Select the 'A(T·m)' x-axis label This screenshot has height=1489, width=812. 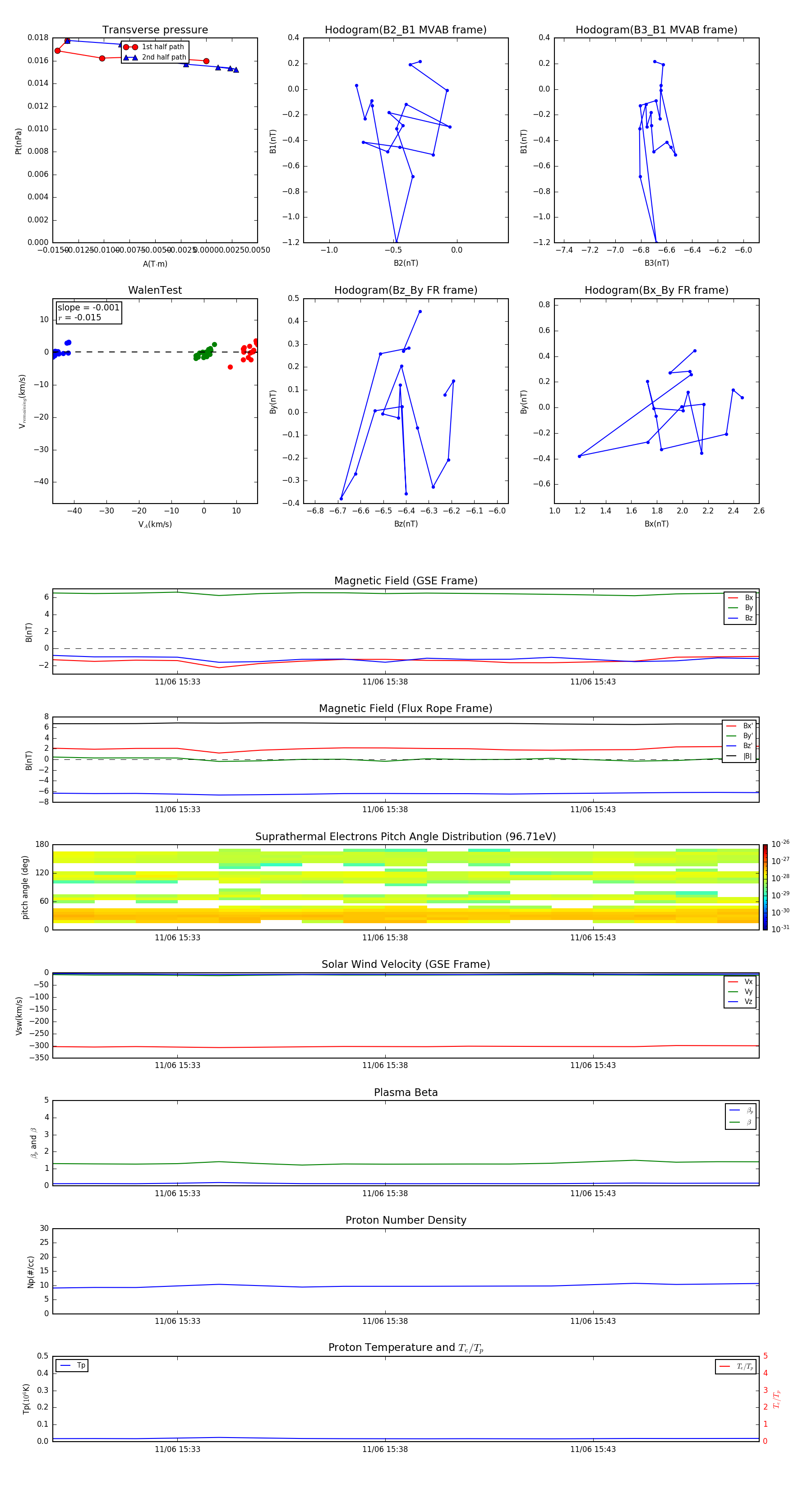tap(155, 264)
